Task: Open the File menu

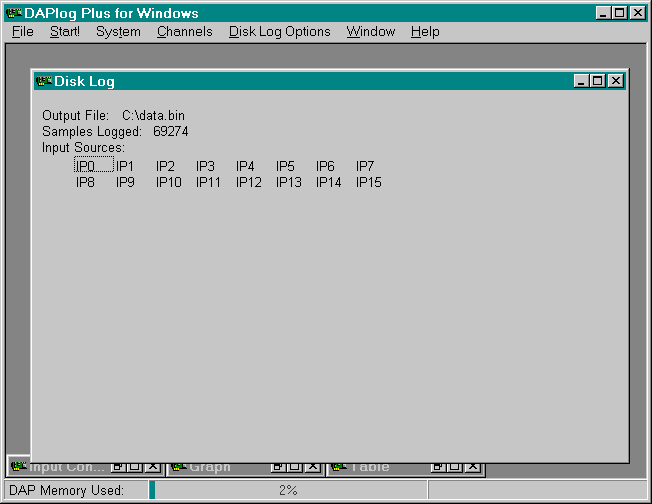Action: 22,32
